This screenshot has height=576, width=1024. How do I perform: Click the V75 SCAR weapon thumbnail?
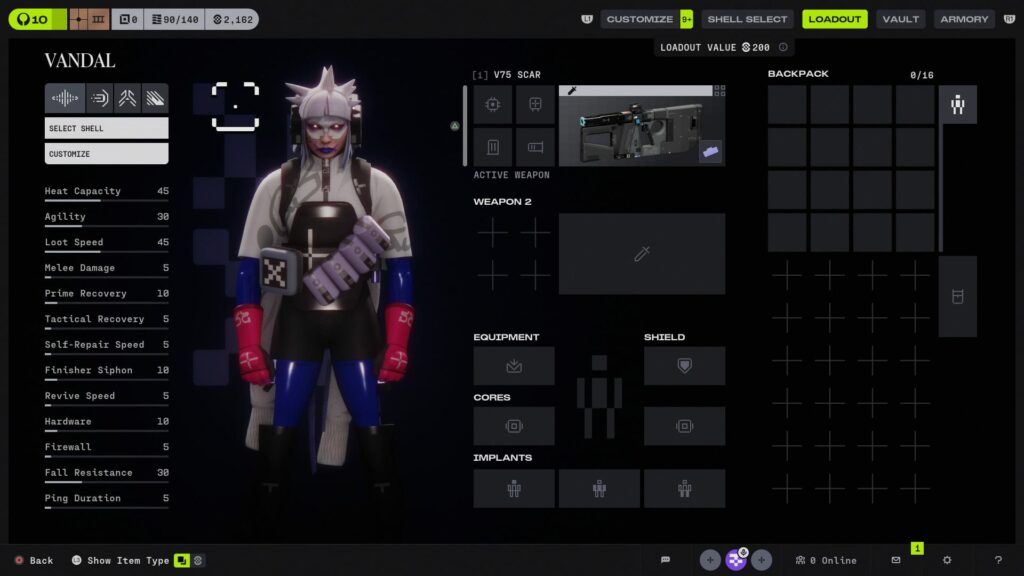641,130
